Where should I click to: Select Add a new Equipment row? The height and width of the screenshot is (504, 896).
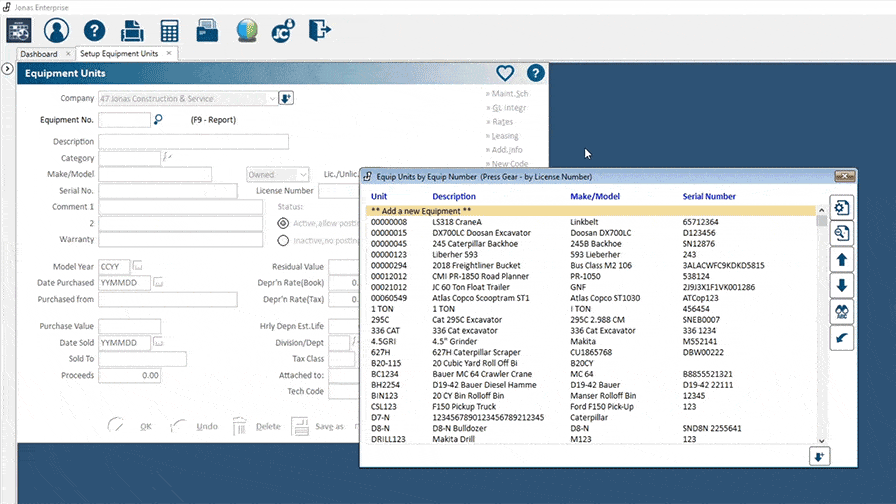pyautogui.click(x=591, y=211)
